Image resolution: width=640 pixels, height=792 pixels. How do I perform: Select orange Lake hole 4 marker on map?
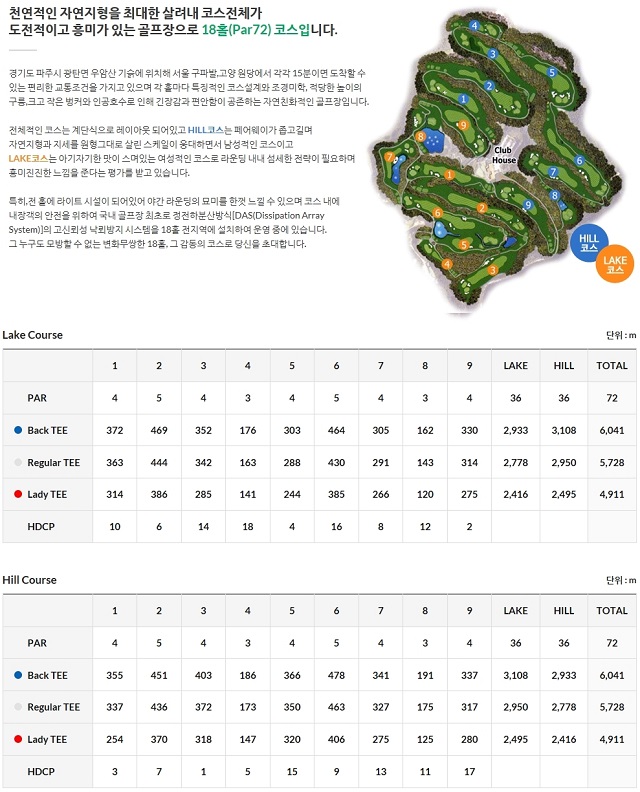click(447, 264)
